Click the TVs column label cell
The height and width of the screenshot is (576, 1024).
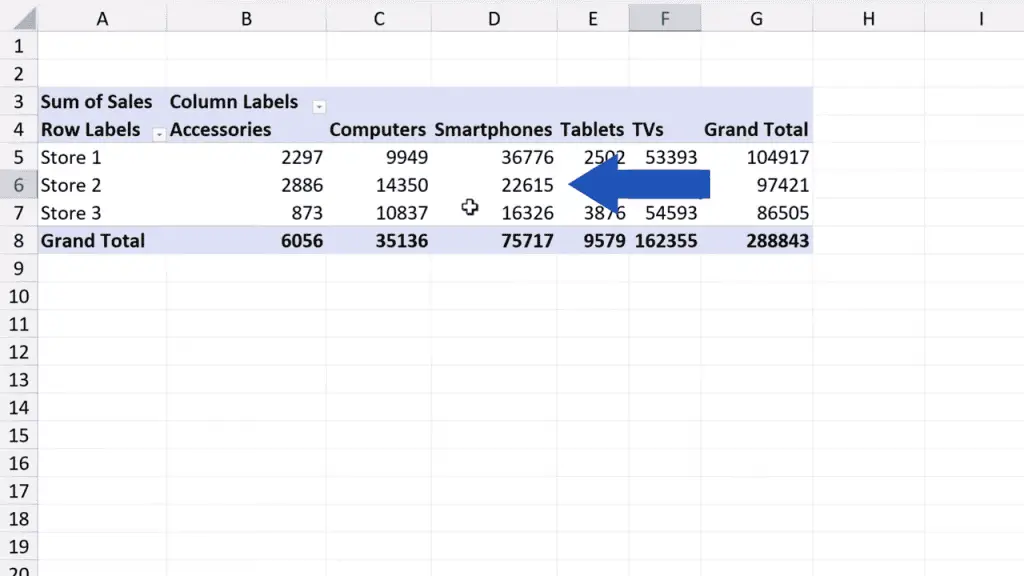click(x=648, y=130)
